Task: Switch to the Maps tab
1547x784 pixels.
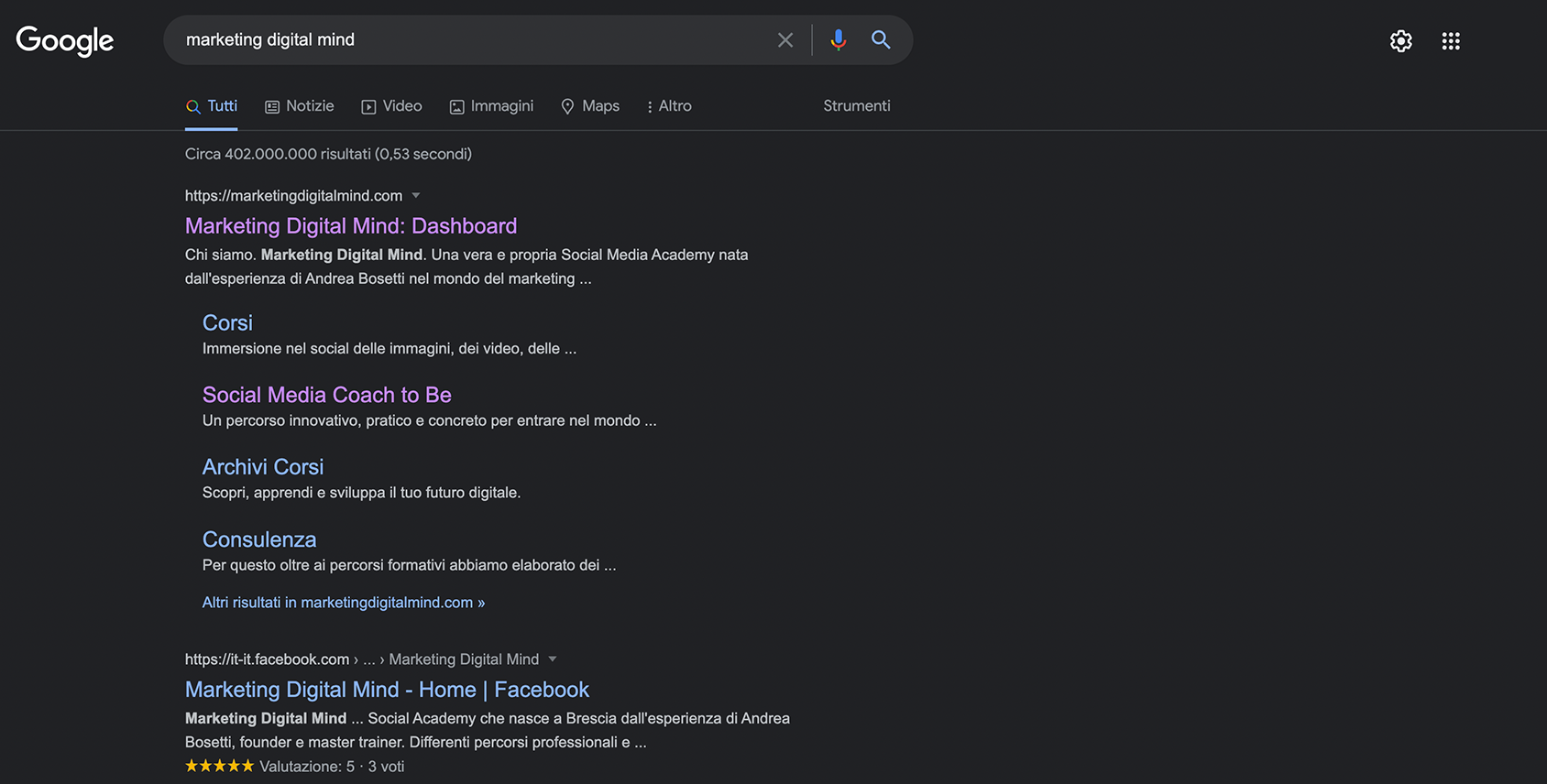Action: click(x=590, y=106)
